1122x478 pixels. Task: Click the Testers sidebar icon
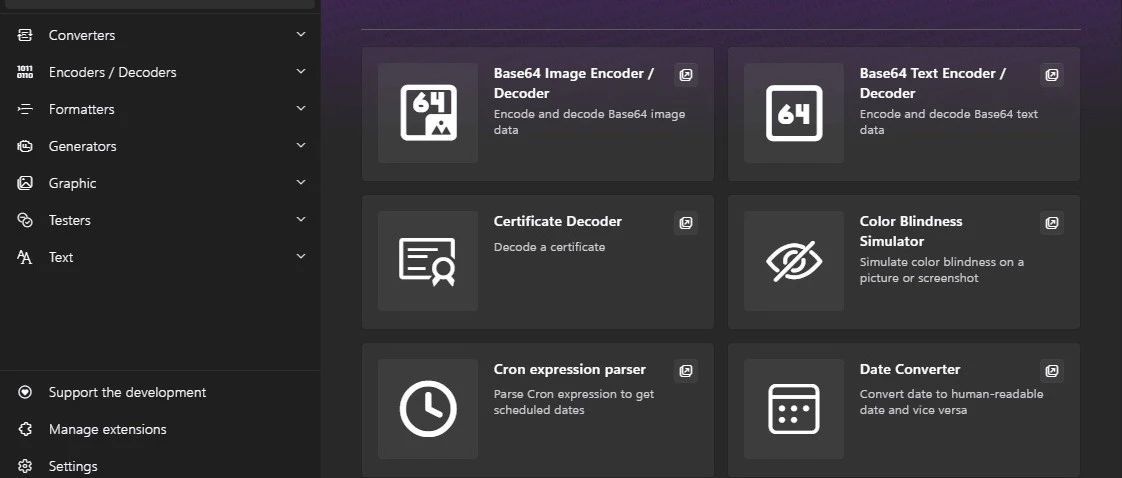25,220
